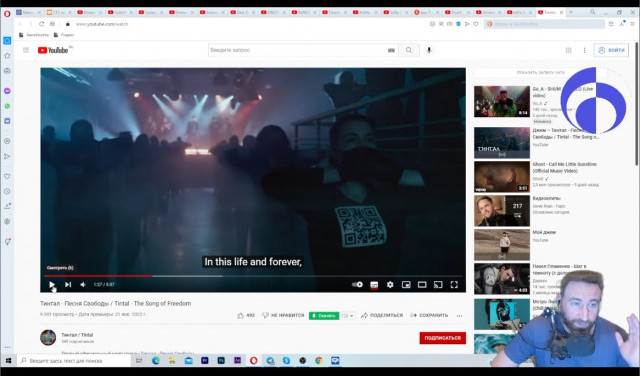
Task: Open bookmarks heart icon in the Opera sidebar
Action: (x=7, y=176)
